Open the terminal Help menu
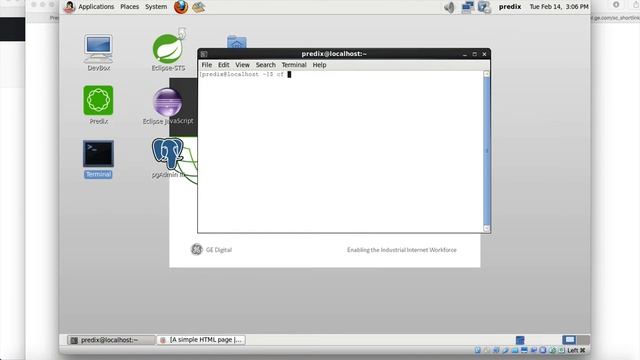The width and height of the screenshot is (640, 360). coord(319,65)
